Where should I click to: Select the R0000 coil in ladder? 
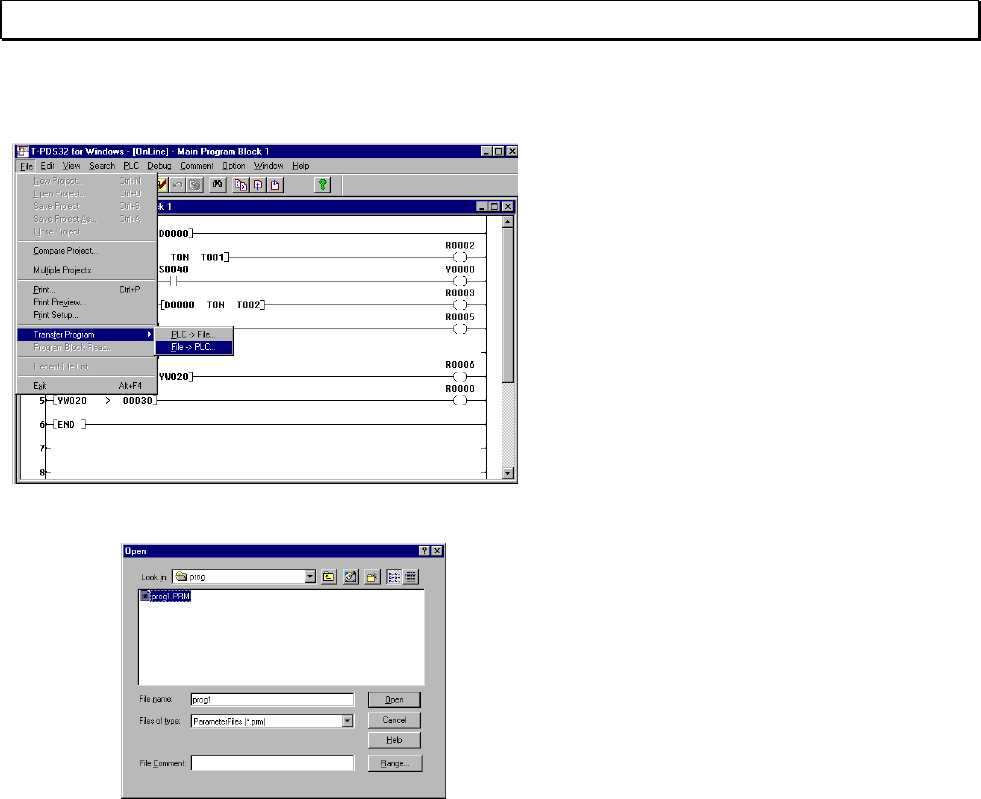460,400
